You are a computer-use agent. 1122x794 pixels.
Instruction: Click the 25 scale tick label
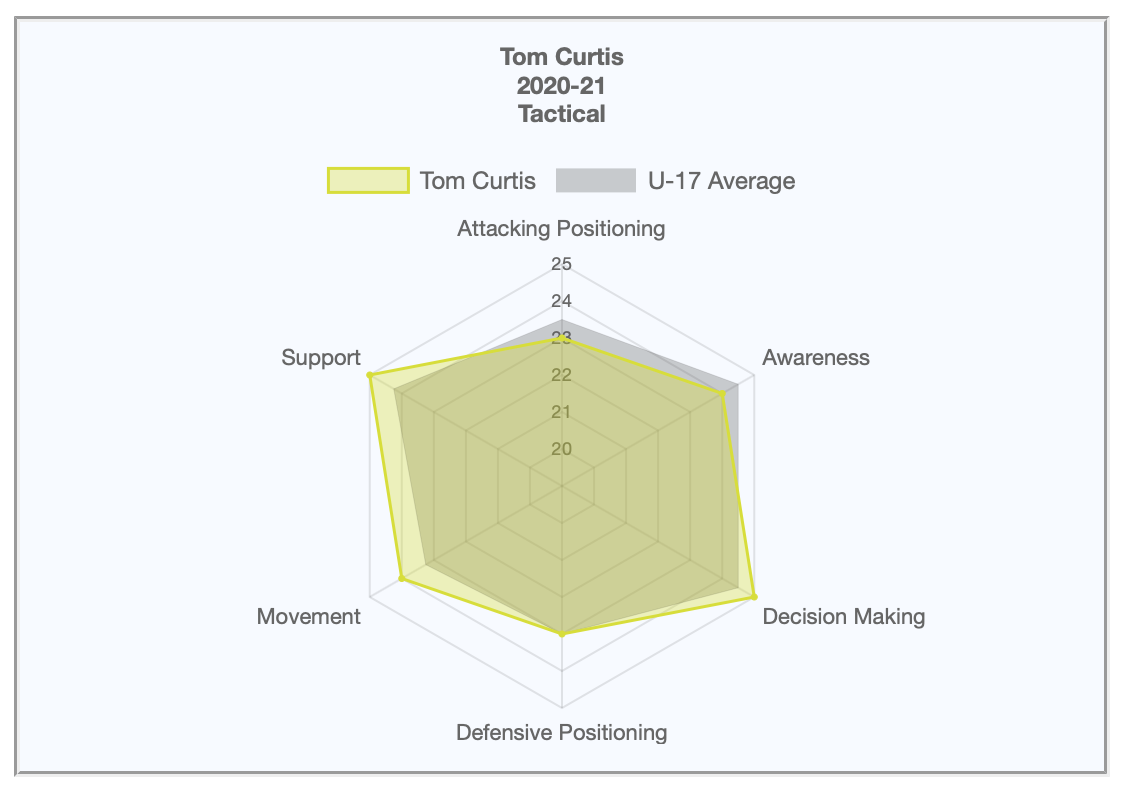pos(562,264)
